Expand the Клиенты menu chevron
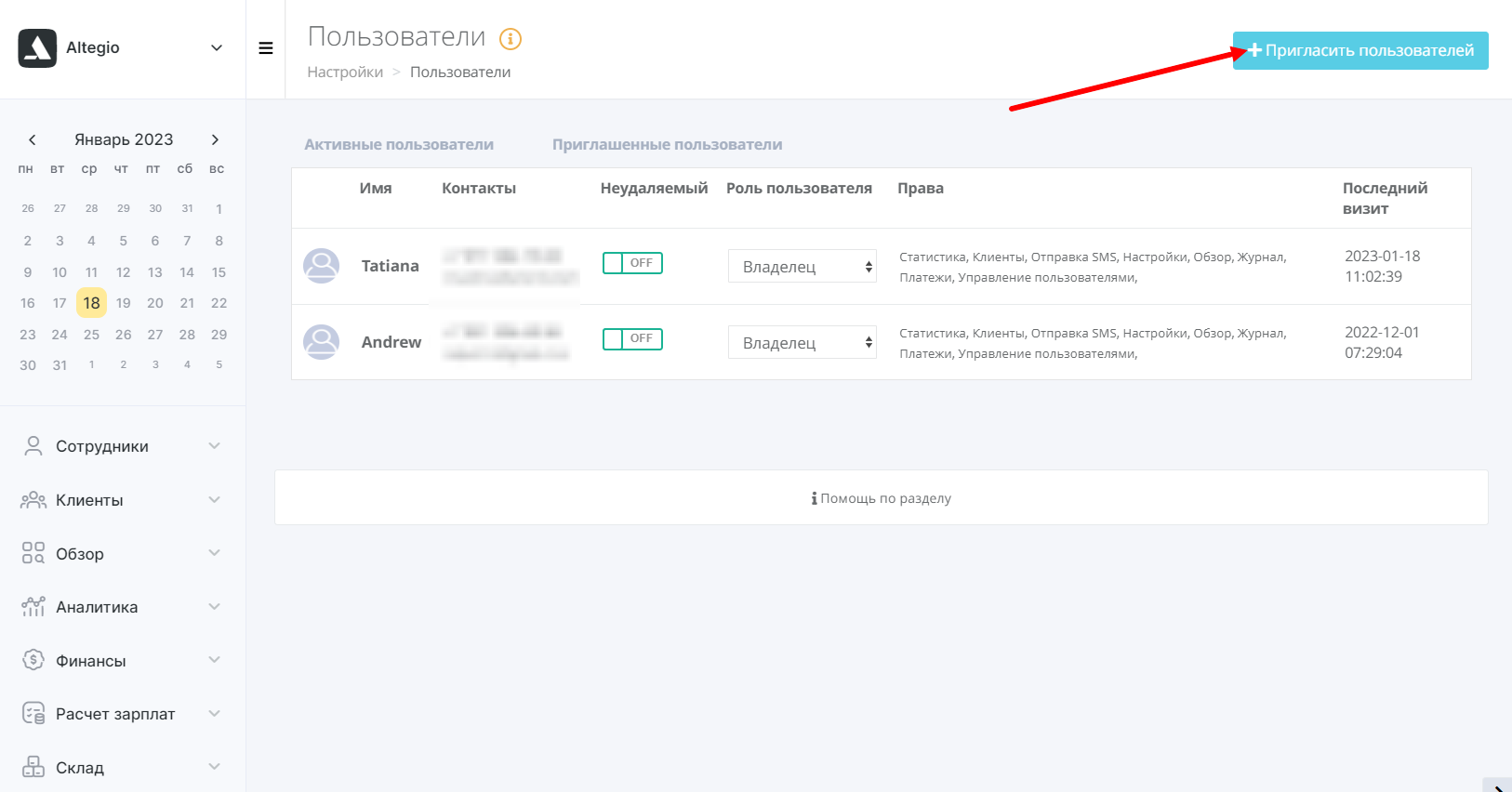 (215, 500)
